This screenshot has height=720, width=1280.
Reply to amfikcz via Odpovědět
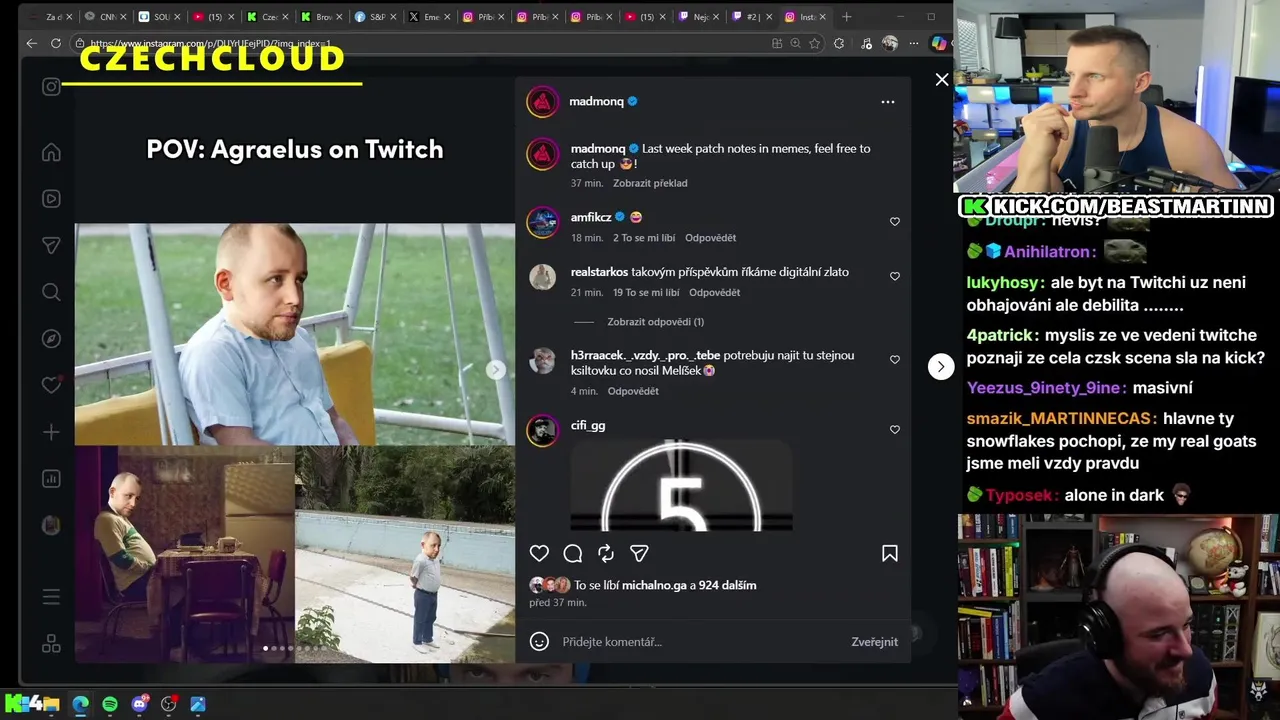tap(710, 238)
